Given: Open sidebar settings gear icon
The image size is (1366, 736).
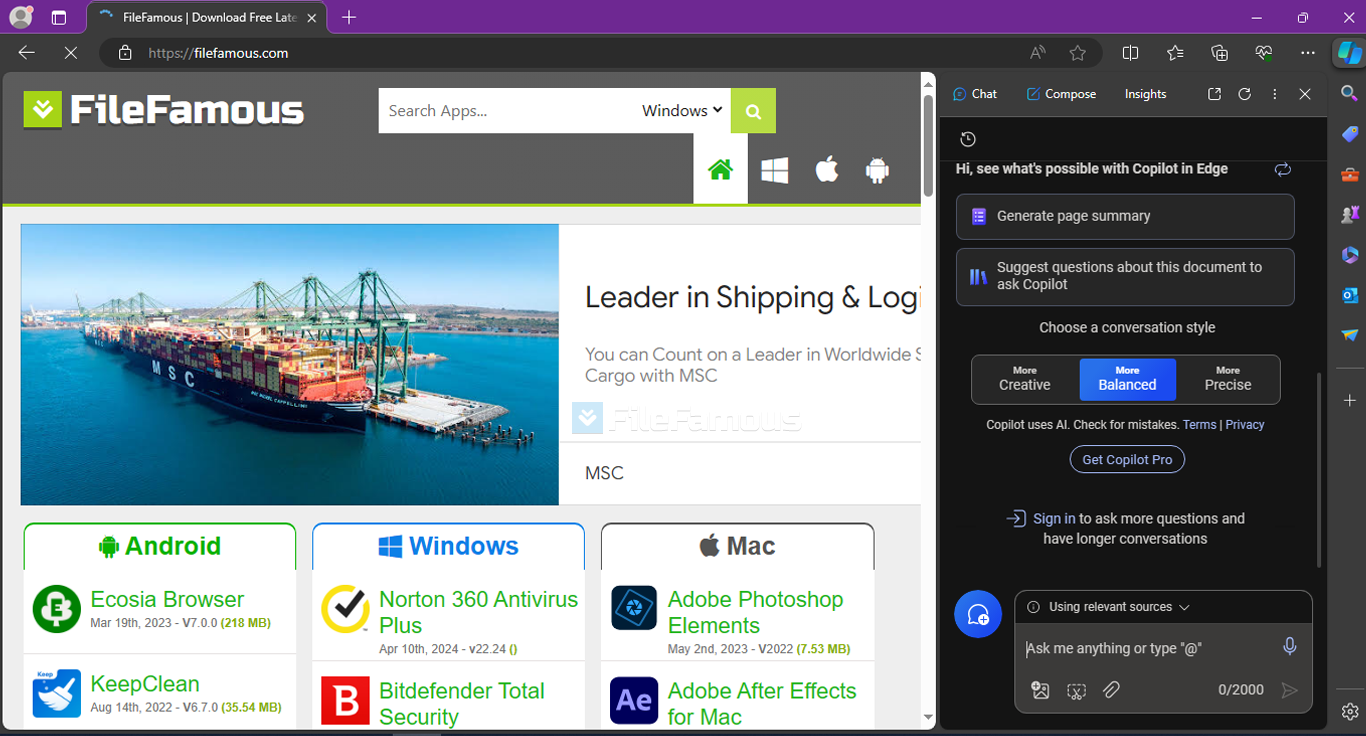Looking at the screenshot, I should (1350, 711).
